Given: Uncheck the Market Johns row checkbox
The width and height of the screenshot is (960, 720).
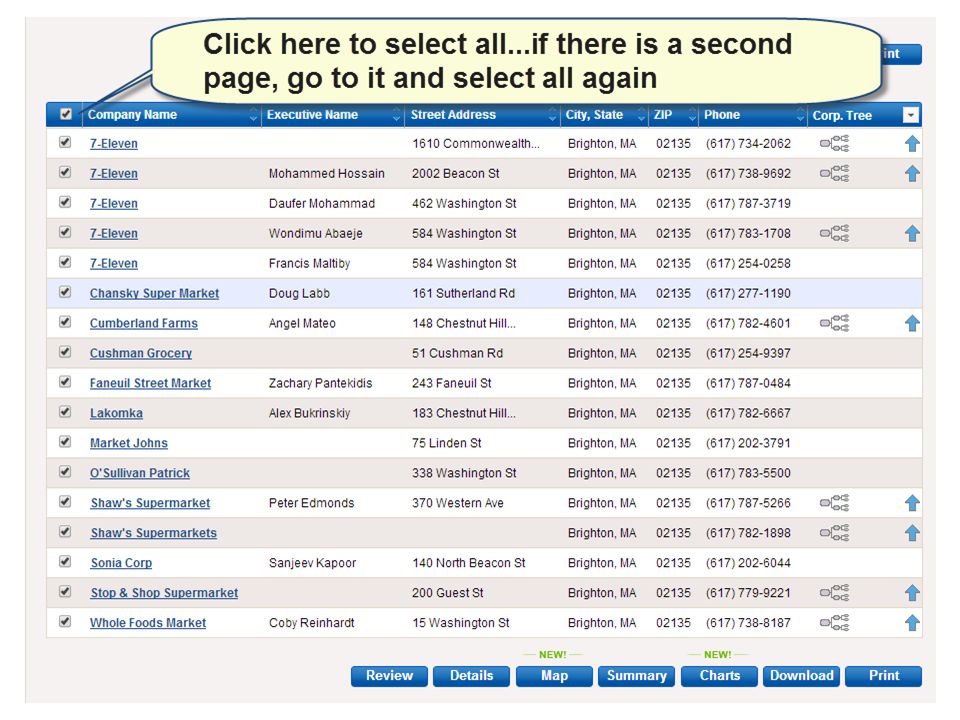Looking at the screenshot, I should tap(65, 442).
